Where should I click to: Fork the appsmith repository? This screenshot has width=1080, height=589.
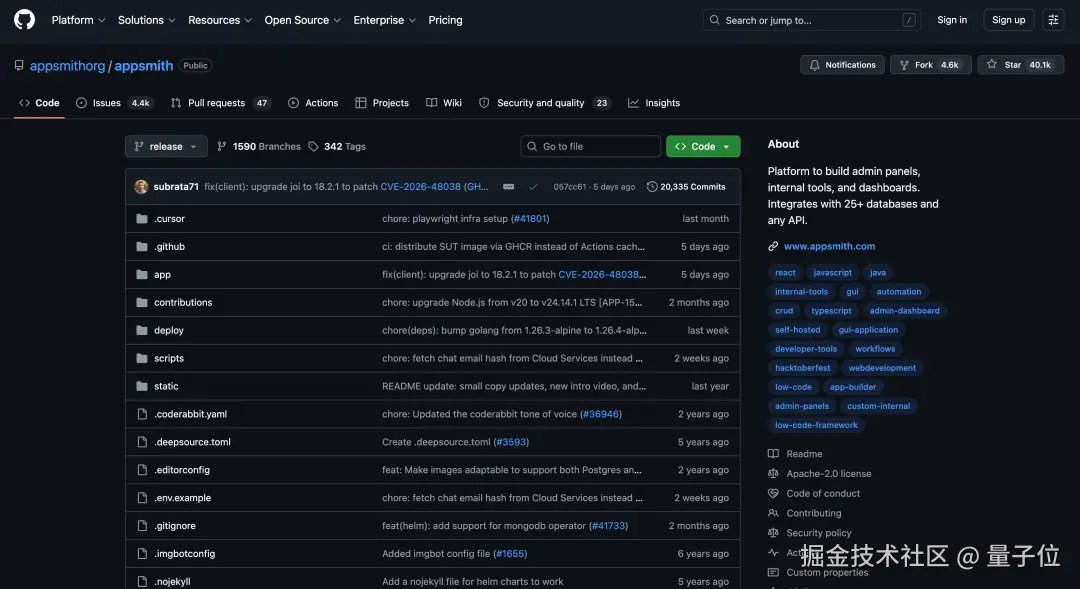[x=931, y=65]
